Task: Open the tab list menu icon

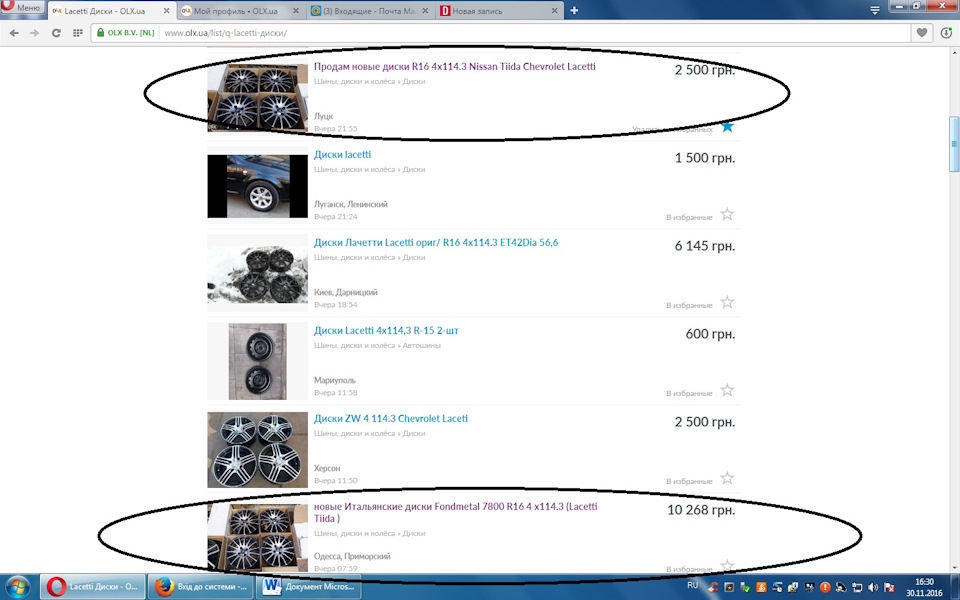Action: (875, 10)
